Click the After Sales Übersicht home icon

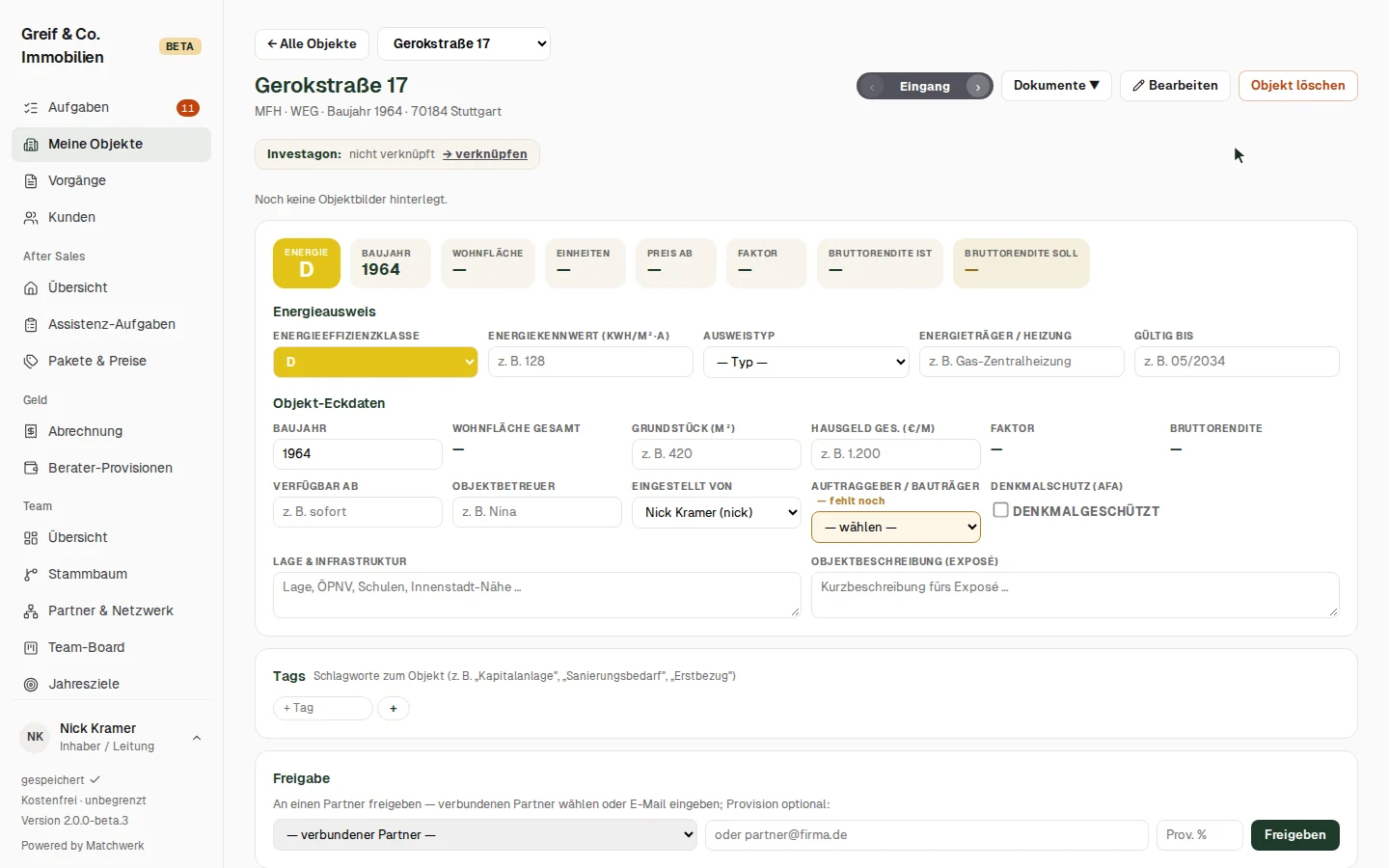[x=31, y=288]
